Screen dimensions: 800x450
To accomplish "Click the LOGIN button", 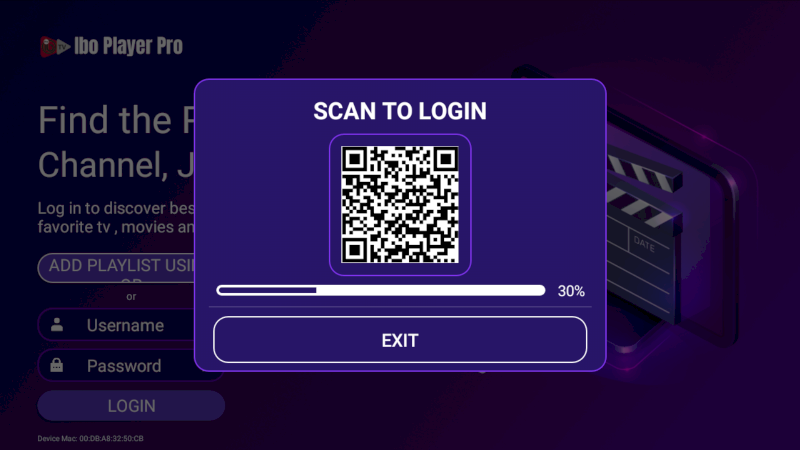I will [131, 406].
